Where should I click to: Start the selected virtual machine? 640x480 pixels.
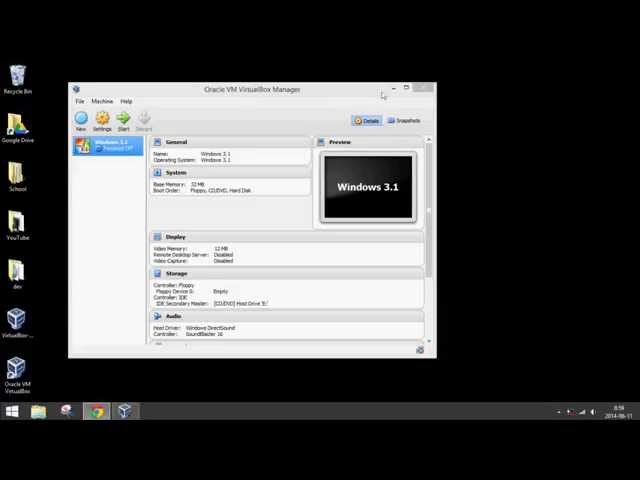(x=123, y=122)
